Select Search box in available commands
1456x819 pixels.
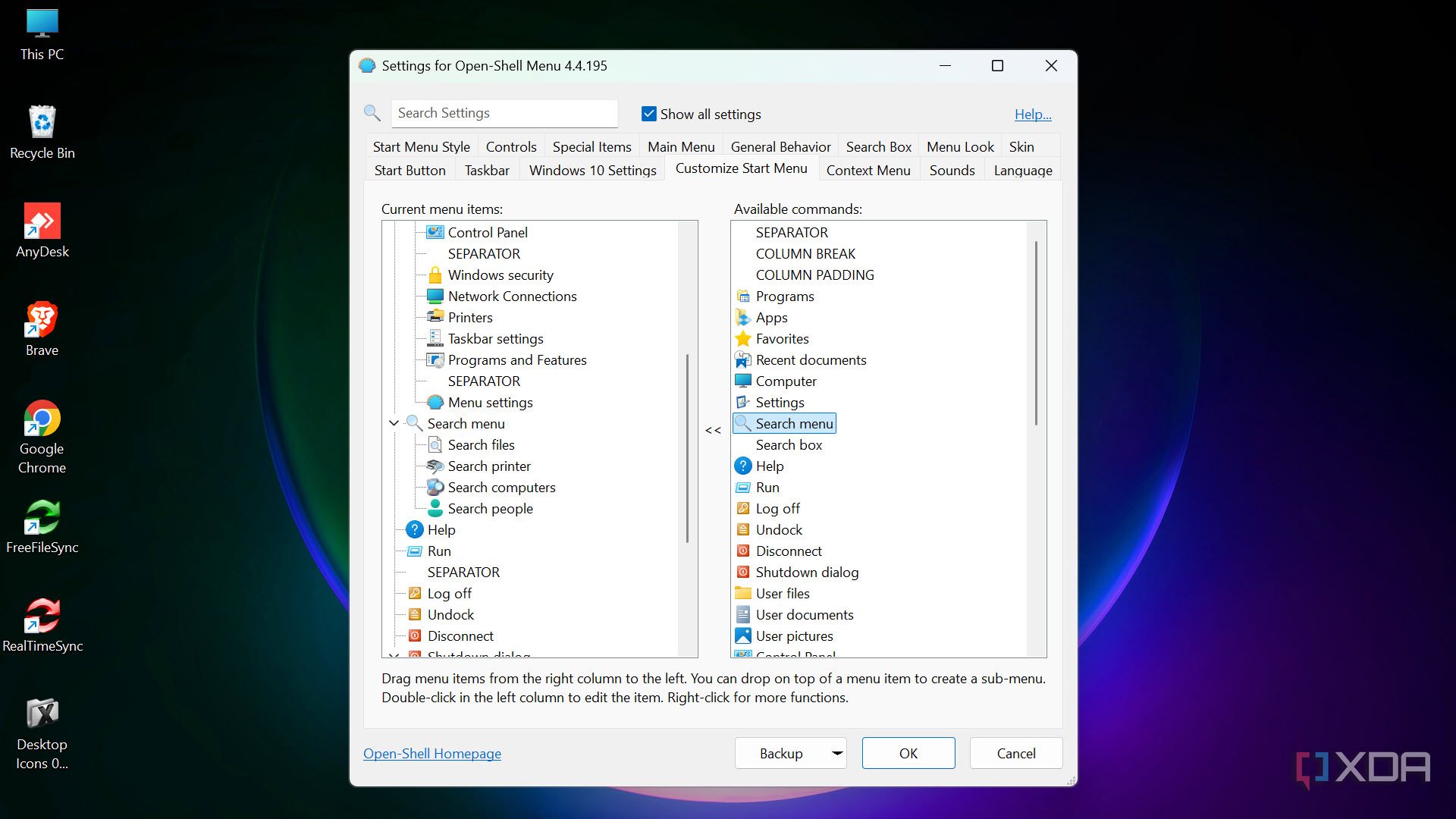[789, 444]
